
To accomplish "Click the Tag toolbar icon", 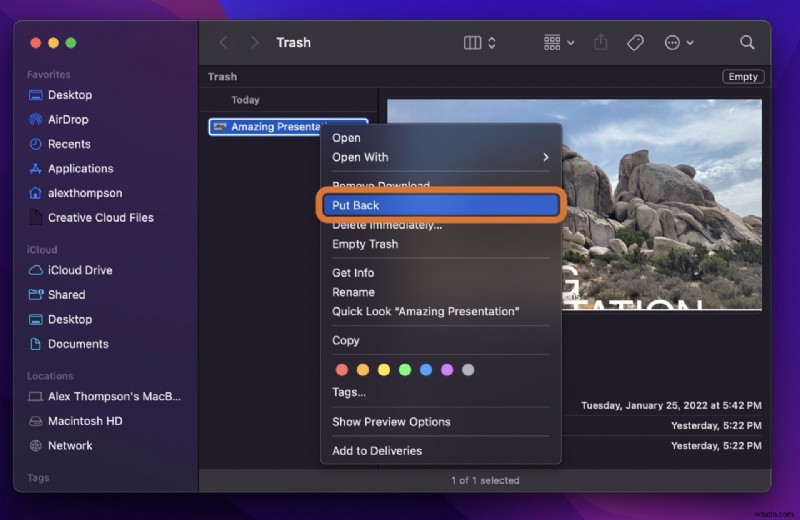I will tap(635, 42).
